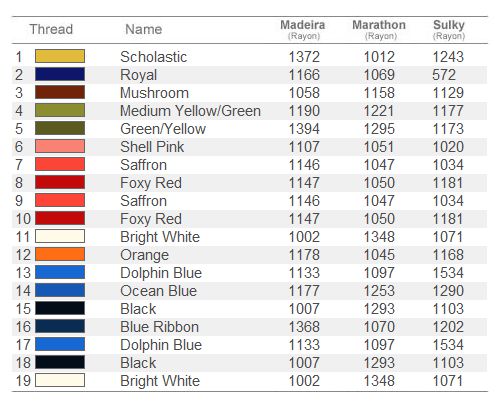Pick the Blue Ribbon dark swatch
The width and height of the screenshot is (500, 402).
point(60,326)
